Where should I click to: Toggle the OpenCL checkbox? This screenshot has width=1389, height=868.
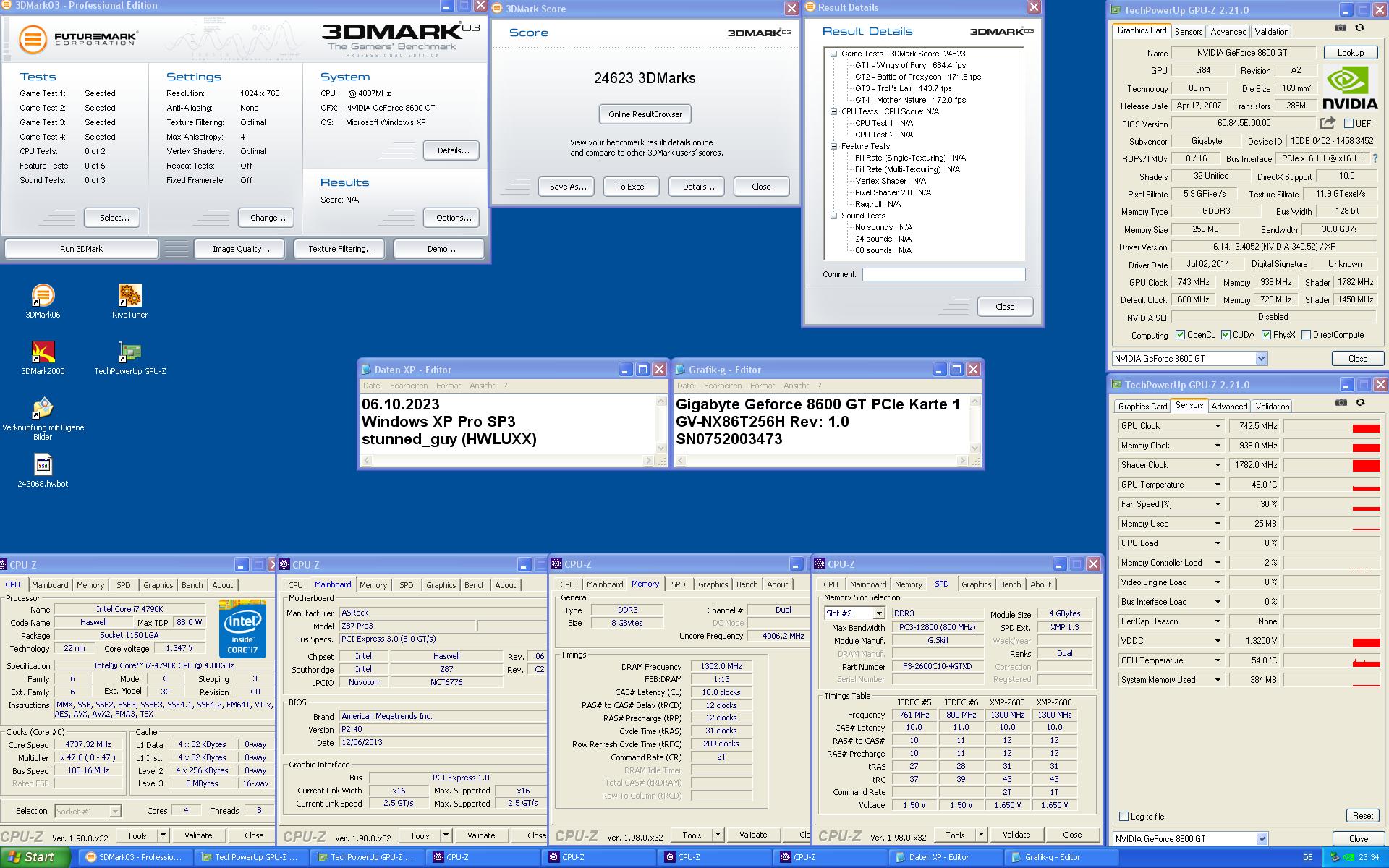(x=1180, y=335)
